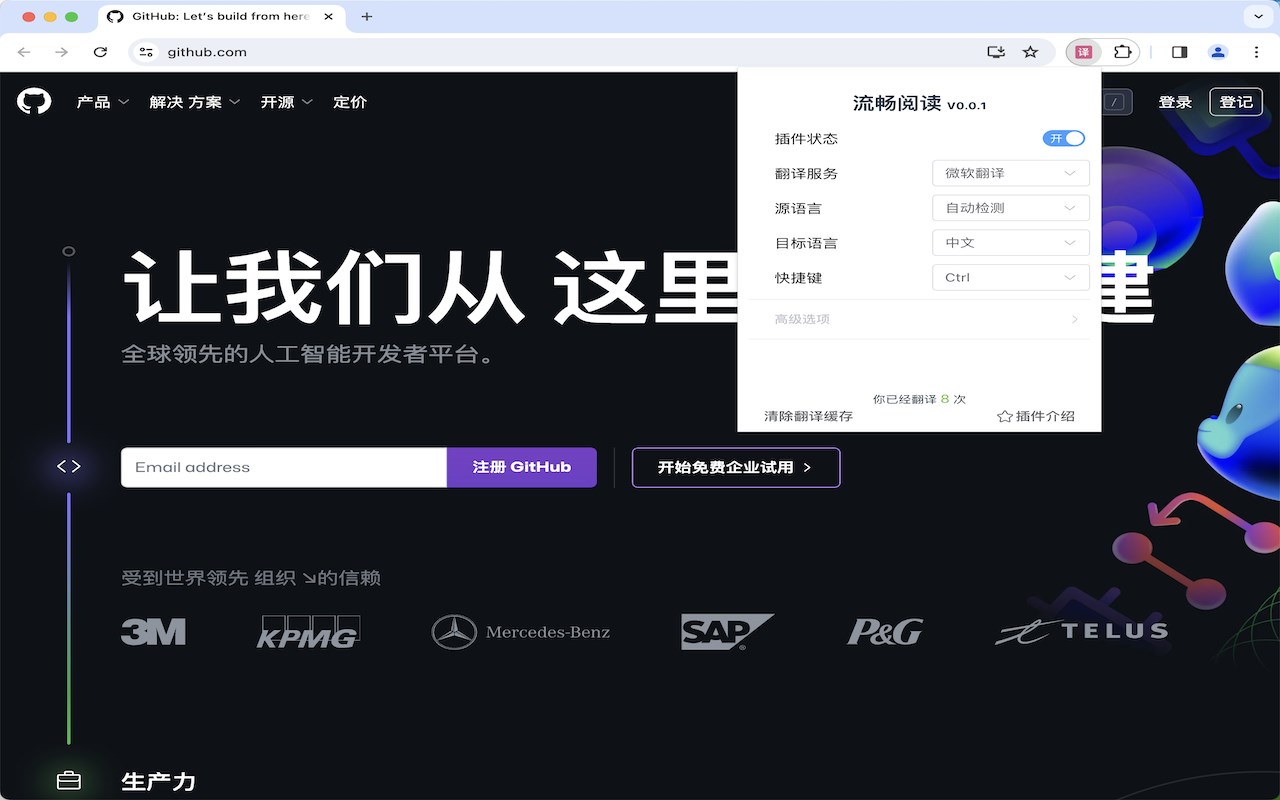Click the 登录 link
Screen dimensions: 1280x800
pyautogui.click(x=1175, y=102)
